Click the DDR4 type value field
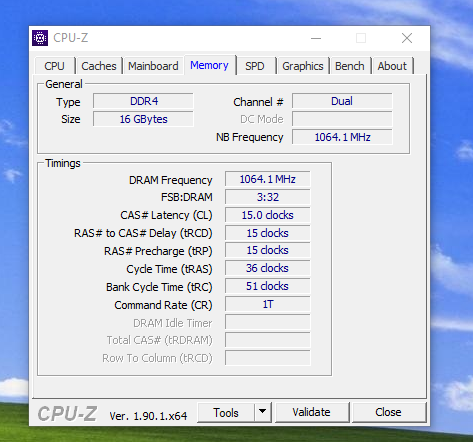Screen dimensions: 473x442 (x=143, y=101)
